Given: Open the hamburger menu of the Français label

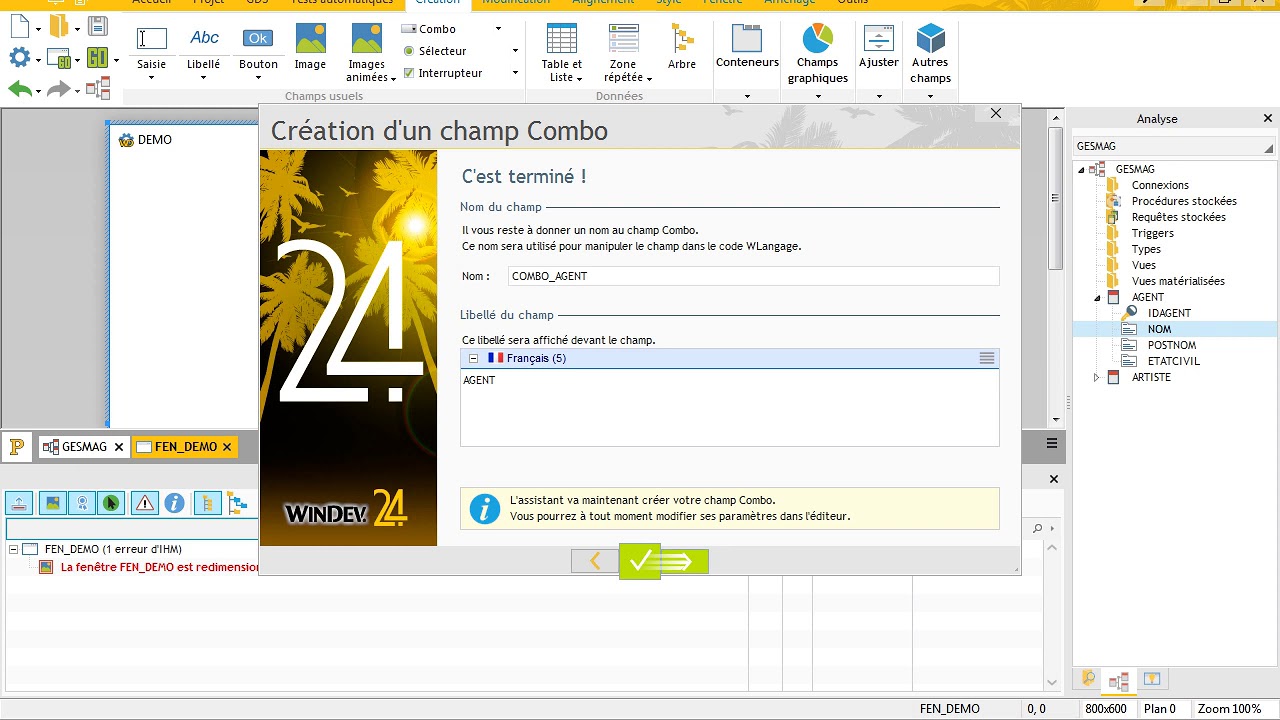Looking at the screenshot, I should [987, 358].
